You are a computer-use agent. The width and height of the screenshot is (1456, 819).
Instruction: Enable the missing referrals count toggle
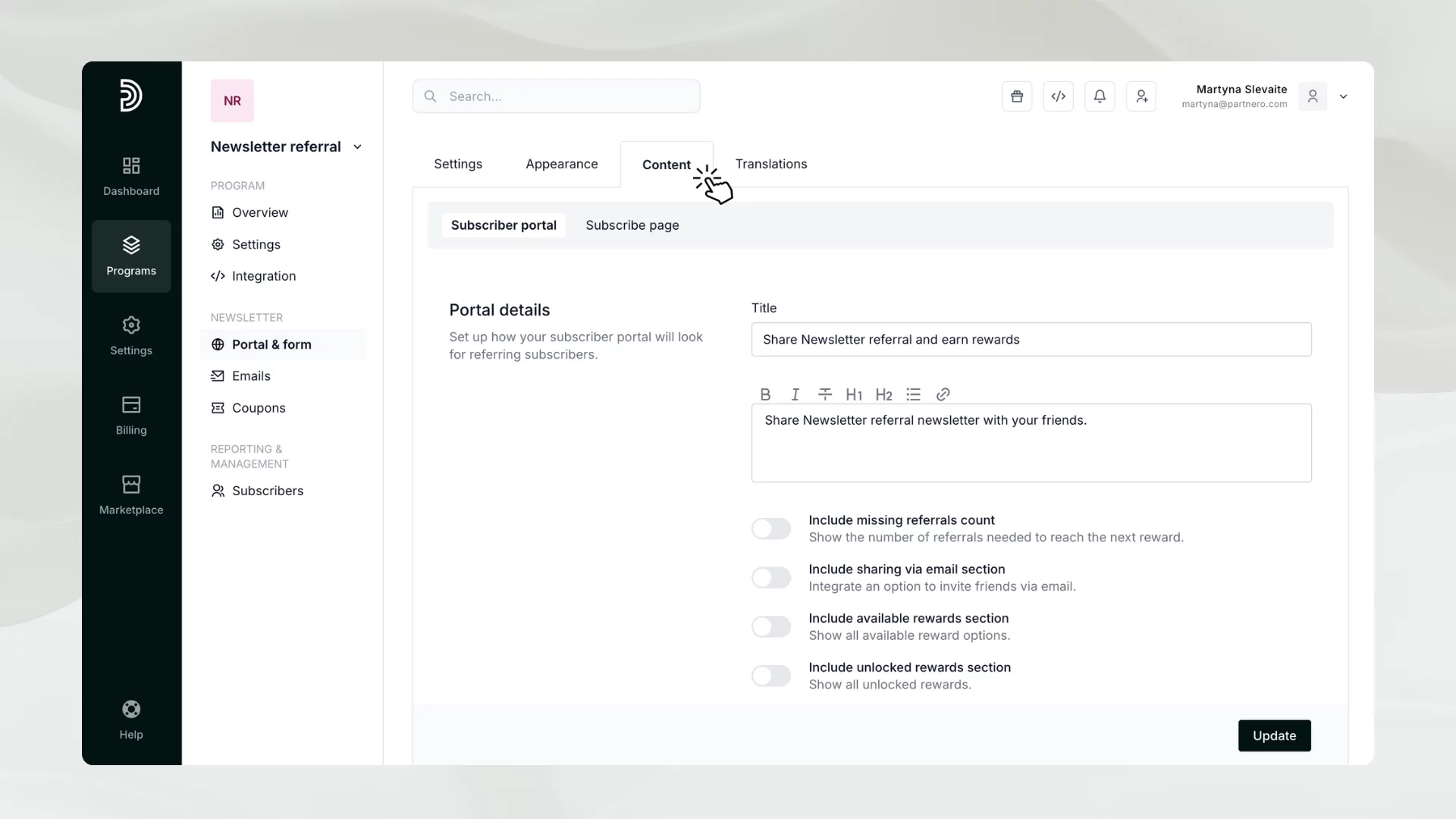tap(770, 528)
